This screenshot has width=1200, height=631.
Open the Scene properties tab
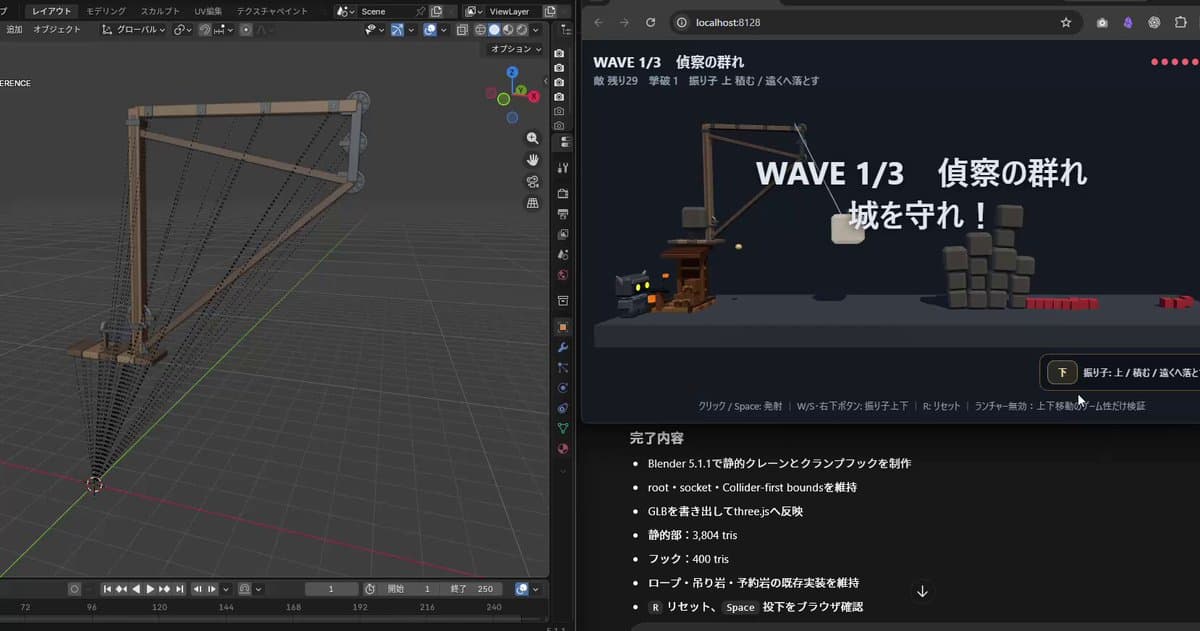click(563, 254)
